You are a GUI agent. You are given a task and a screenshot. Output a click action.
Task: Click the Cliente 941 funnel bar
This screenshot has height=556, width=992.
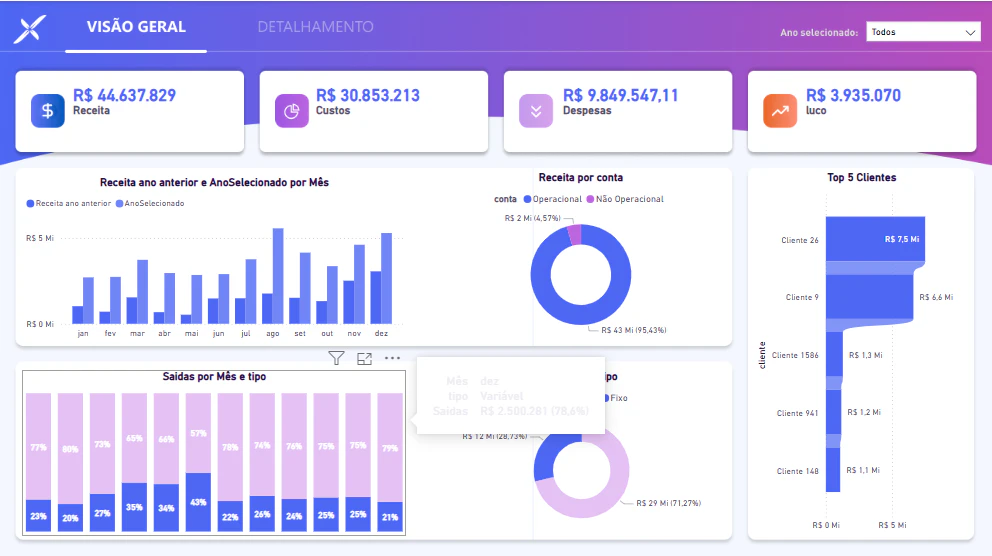[x=833, y=412]
